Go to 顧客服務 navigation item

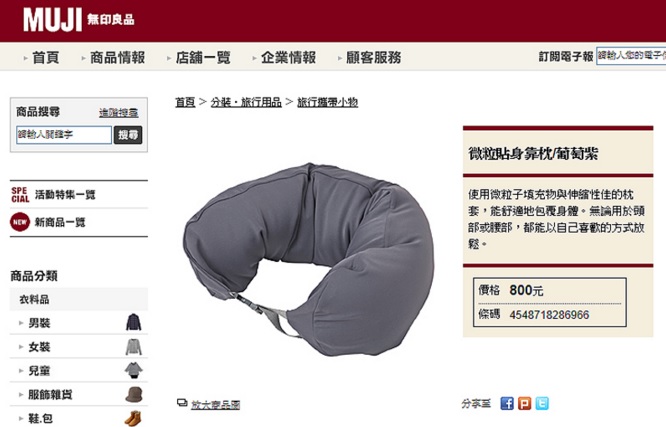[374, 57]
